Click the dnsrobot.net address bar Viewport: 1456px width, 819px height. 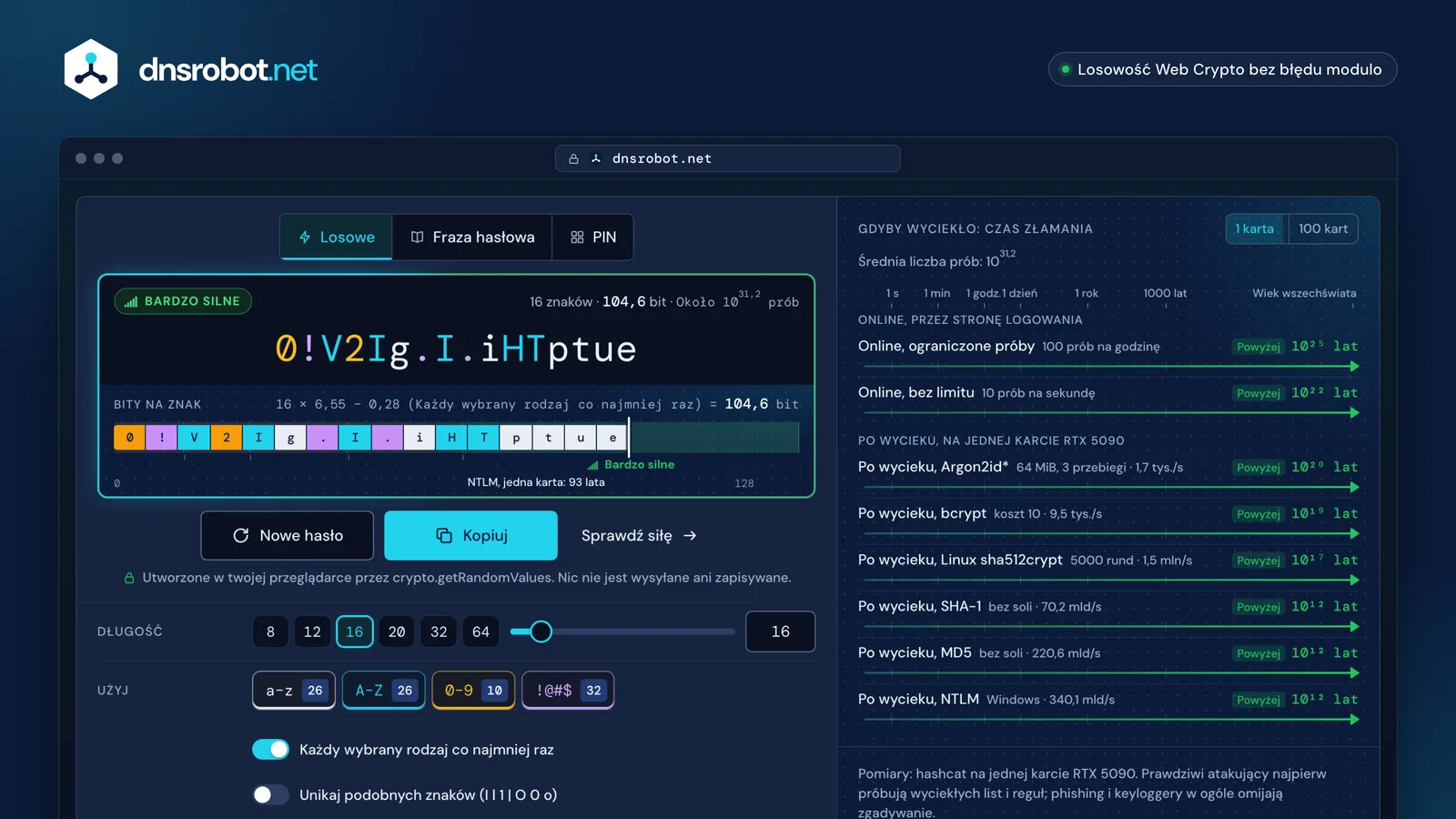[x=728, y=158]
